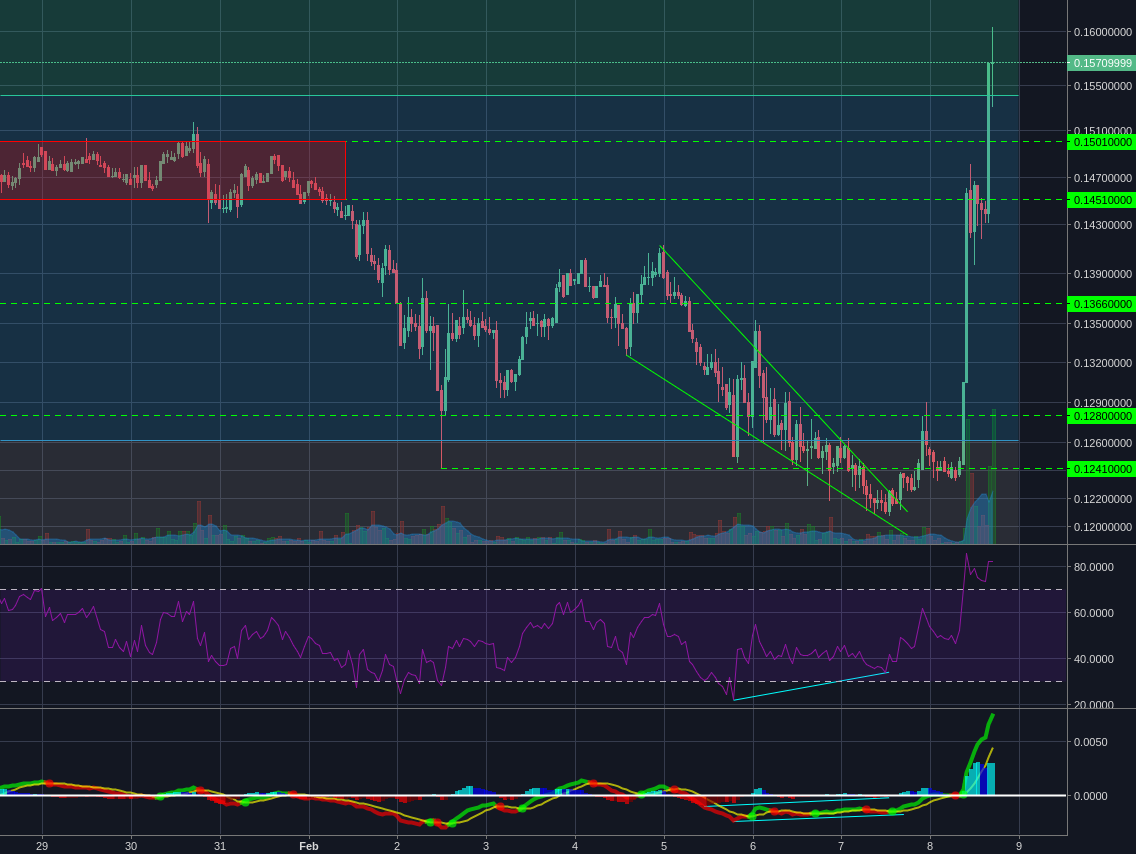The width and height of the screenshot is (1136, 854).
Task: Select the red consolidation rectangle drawing
Action: 172,170
